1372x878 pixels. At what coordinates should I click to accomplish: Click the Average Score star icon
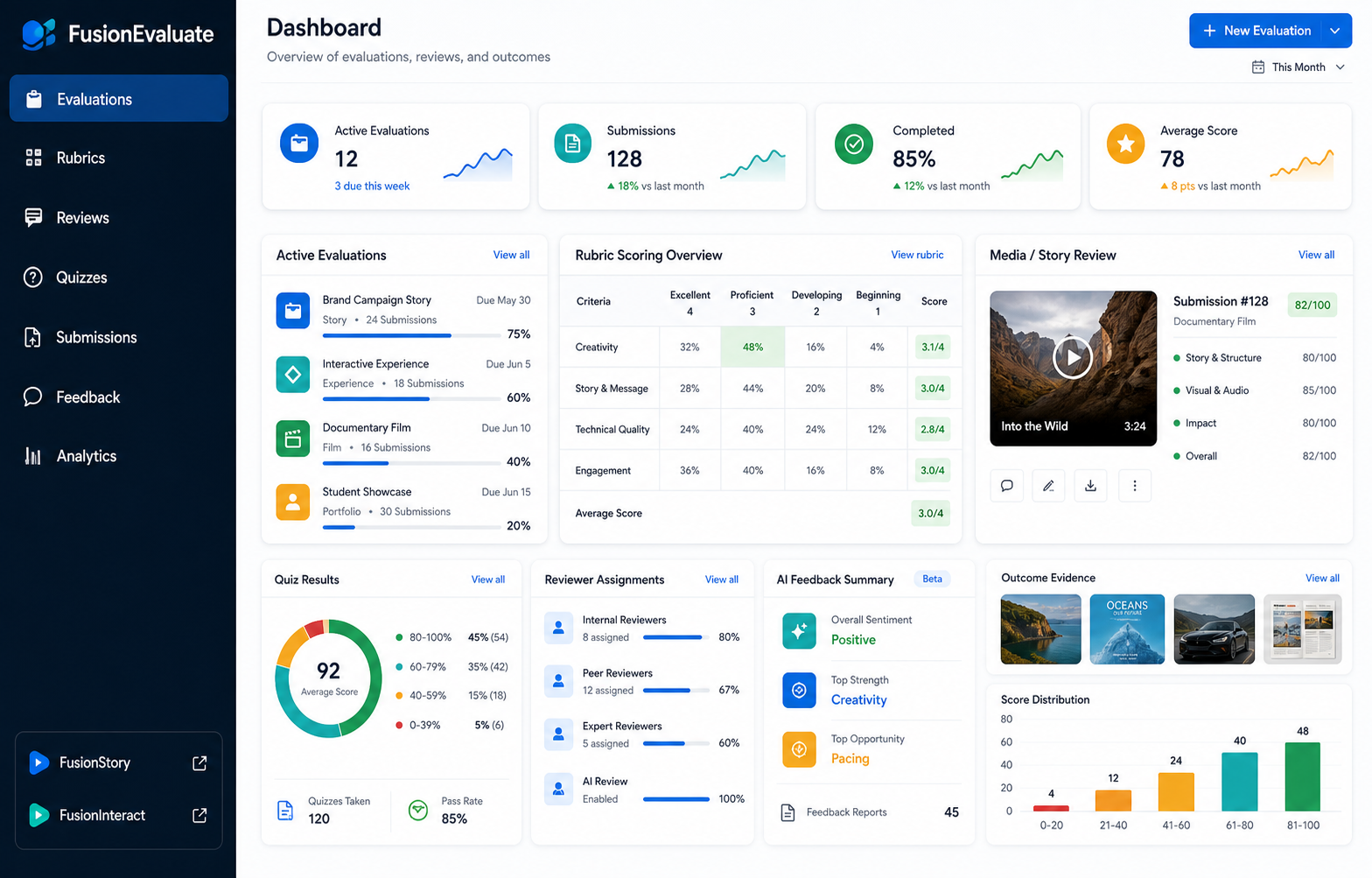[x=1126, y=144]
